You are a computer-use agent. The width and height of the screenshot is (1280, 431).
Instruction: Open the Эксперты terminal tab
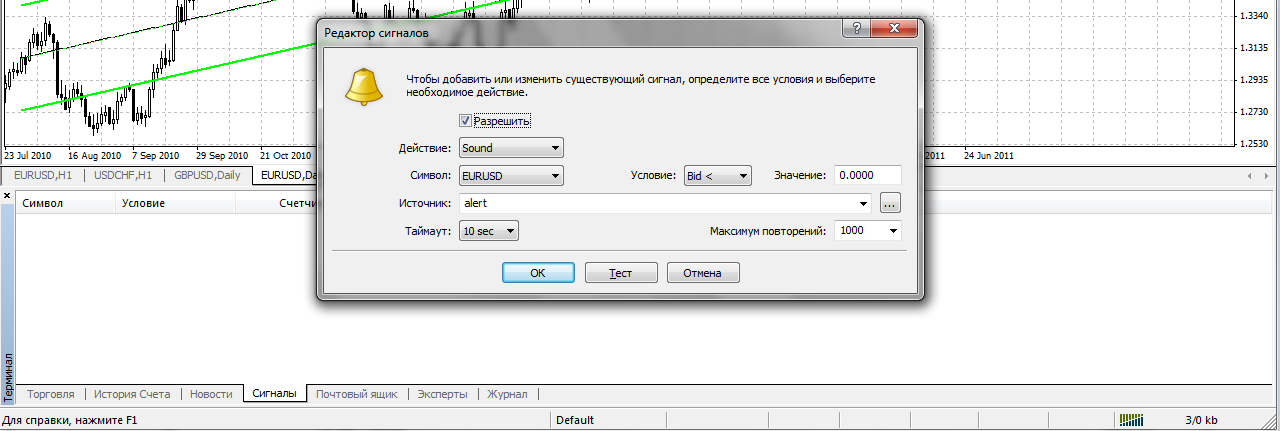click(442, 394)
